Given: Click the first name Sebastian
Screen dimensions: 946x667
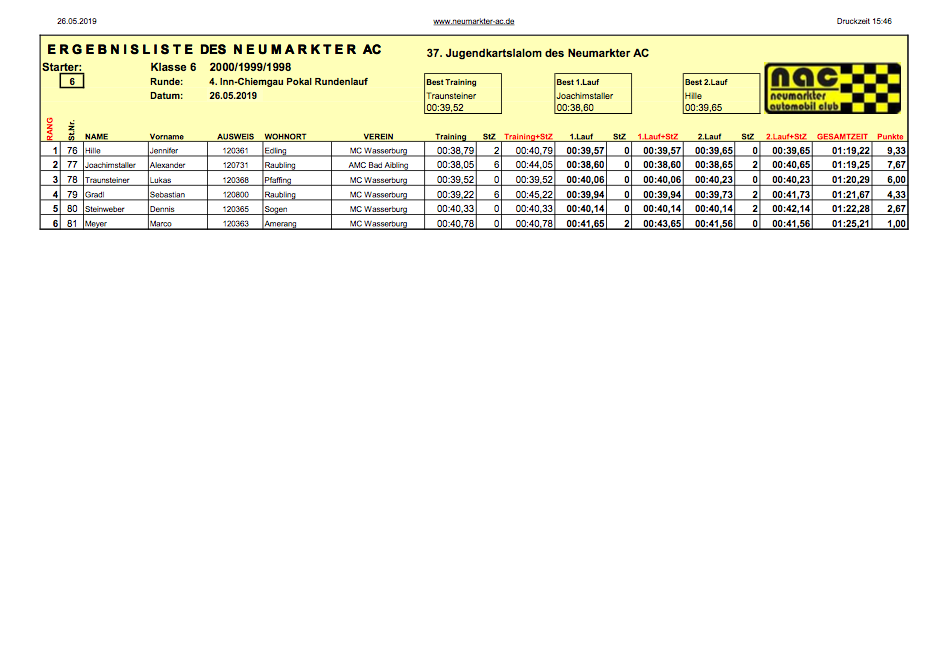Looking at the screenshot, I should point(168,195).
